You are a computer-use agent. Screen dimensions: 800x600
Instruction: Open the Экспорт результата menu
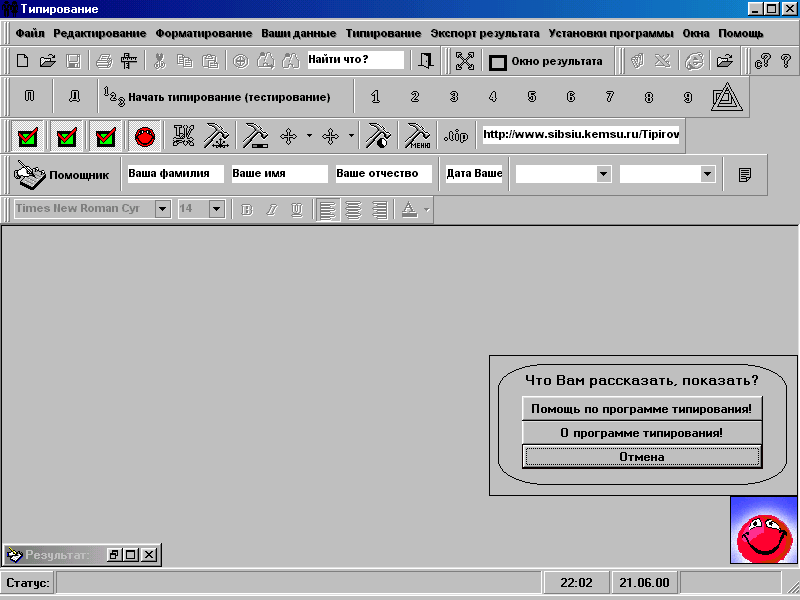[485, 34]
